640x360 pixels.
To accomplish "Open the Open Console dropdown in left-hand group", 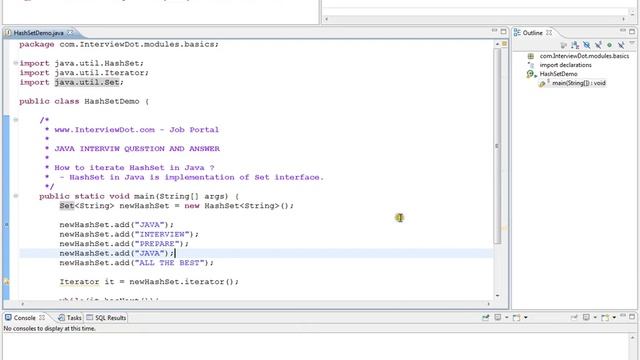I will coord(526,317).
